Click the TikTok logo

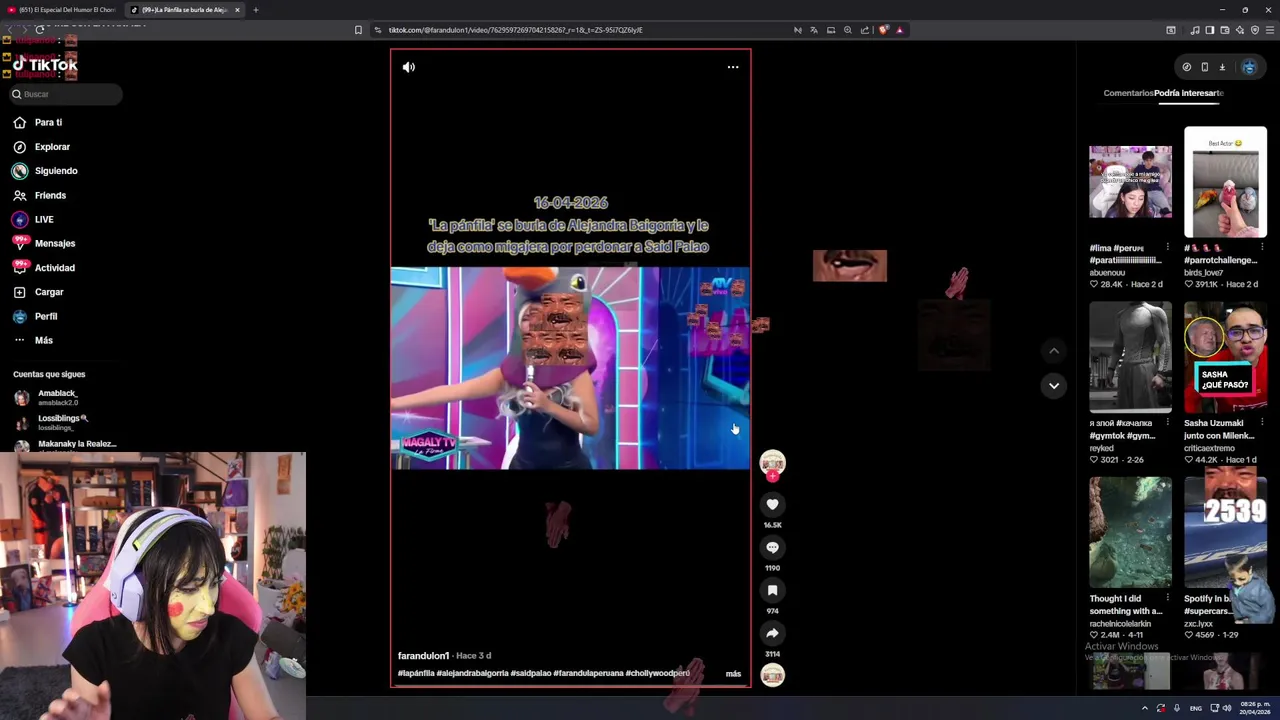45,65
